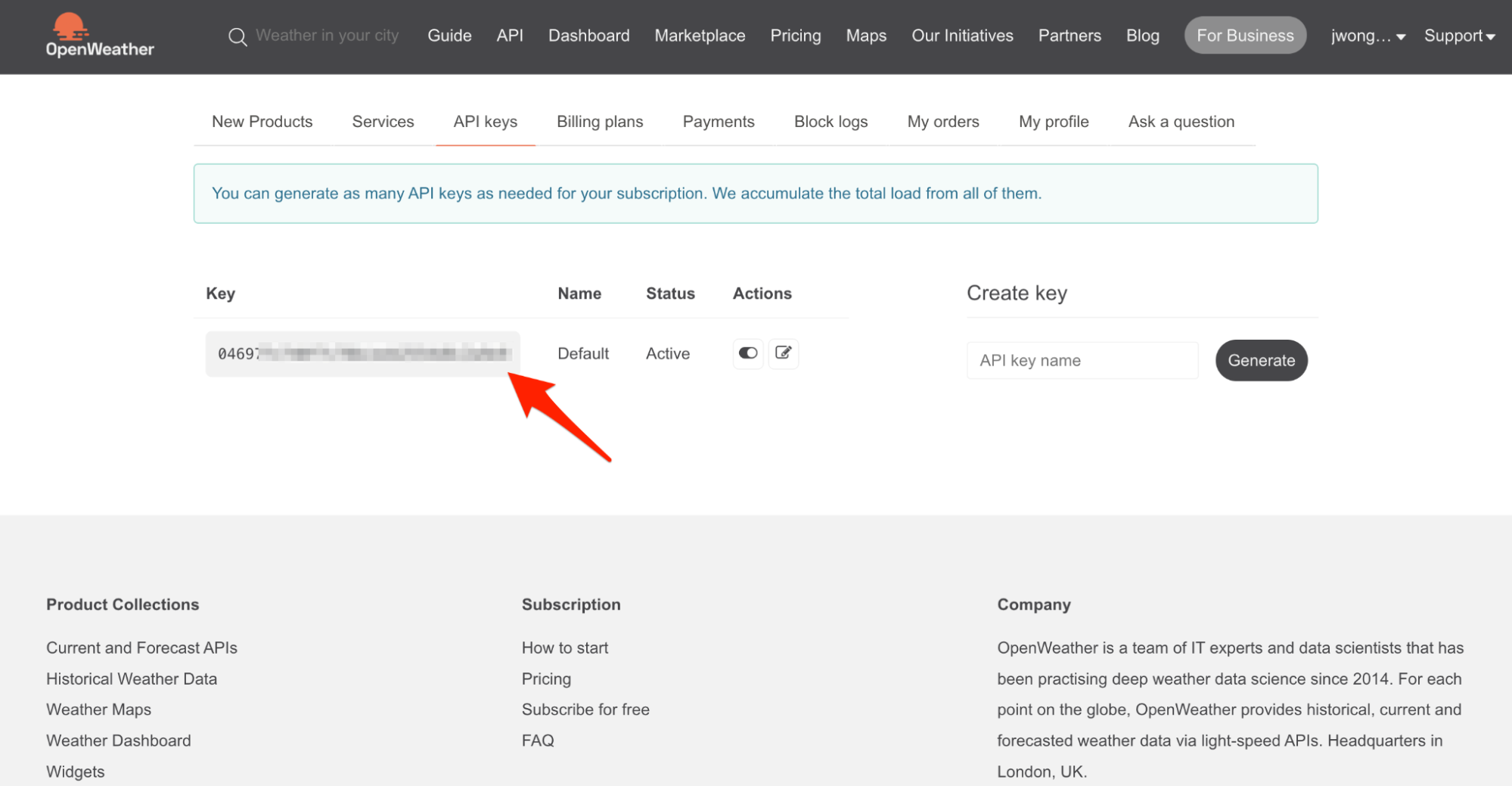
Task: Expand the jwong account dropdown
Action: pos(1368,36)
